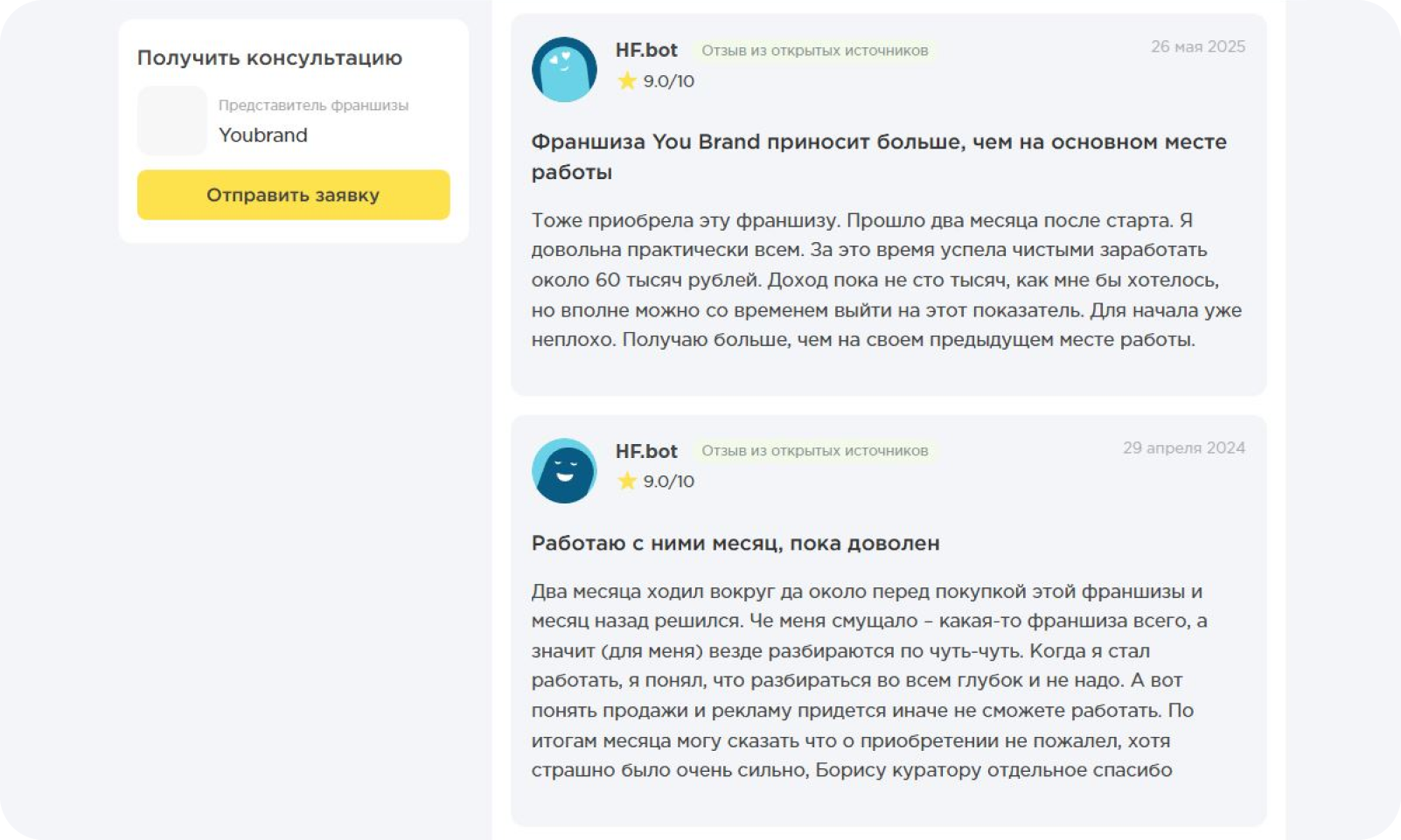Click the 29 апреля 2024 review date
1401x840 pixels.
point(1183,448)
